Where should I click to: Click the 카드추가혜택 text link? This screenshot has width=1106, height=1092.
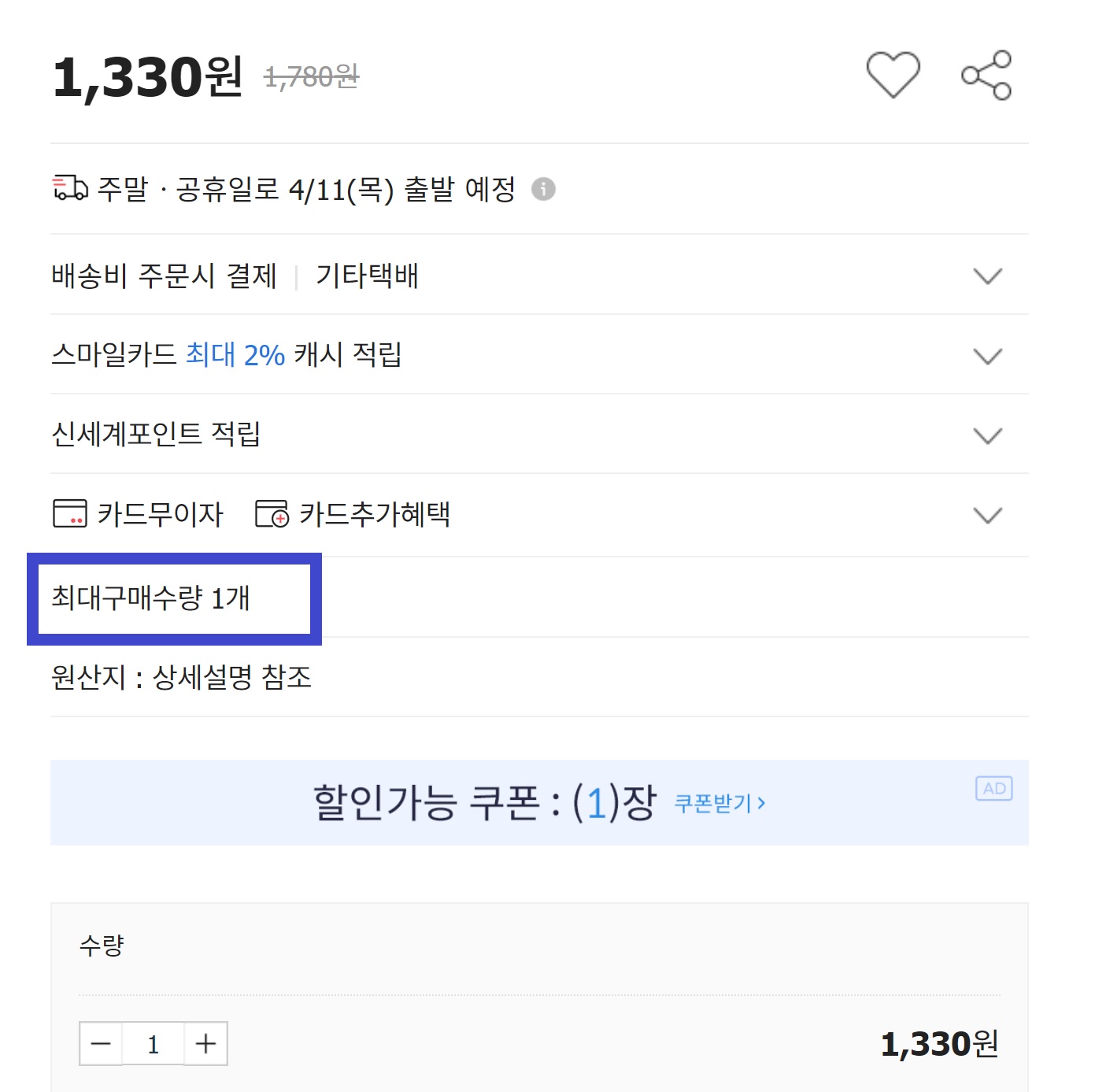click(x=375, y=514)
